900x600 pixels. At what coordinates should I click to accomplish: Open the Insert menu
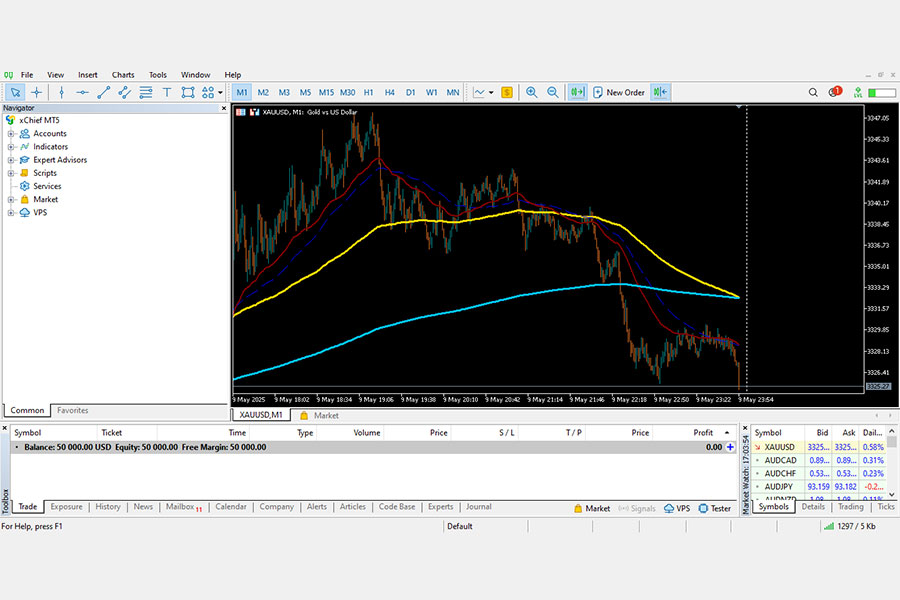[x=88, y=75]
